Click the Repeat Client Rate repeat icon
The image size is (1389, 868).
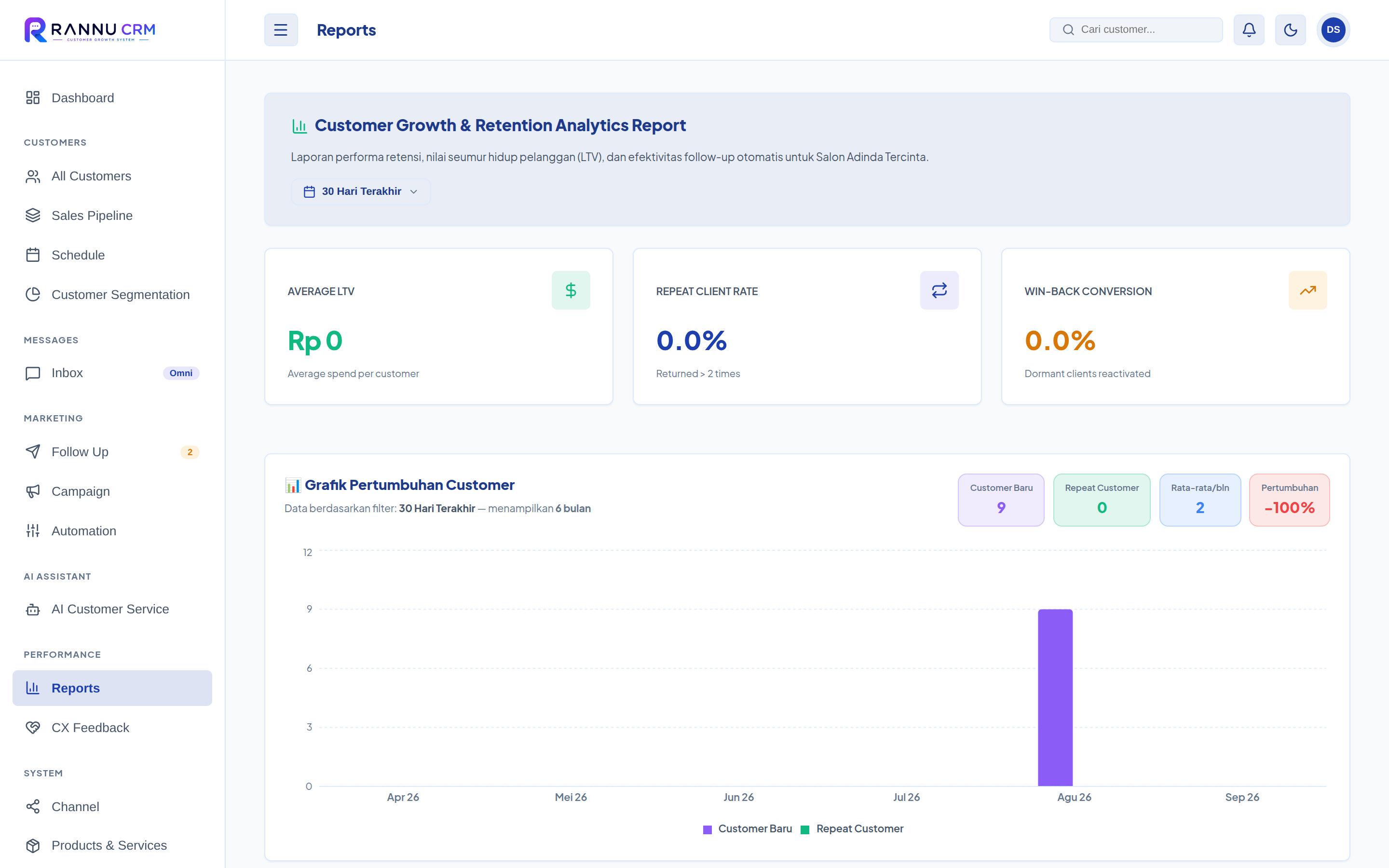pos(939,290)
